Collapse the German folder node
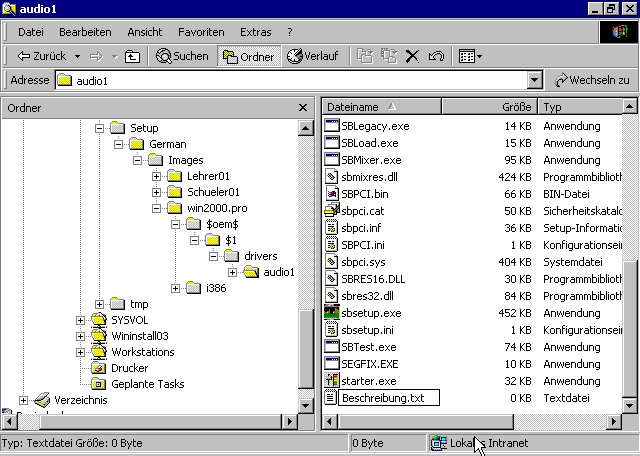 click(118, 144)
